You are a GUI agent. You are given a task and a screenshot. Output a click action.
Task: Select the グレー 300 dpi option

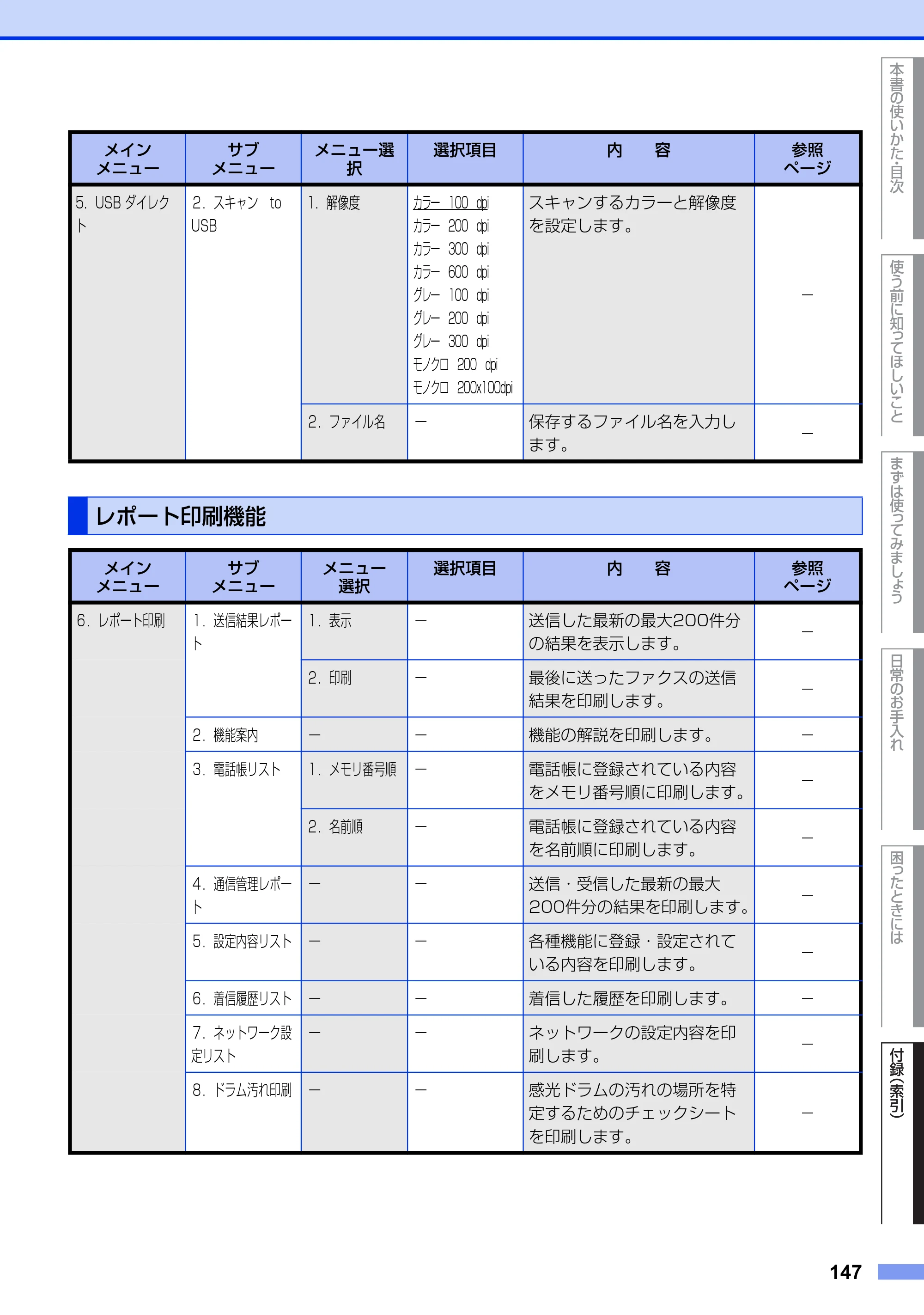(x=451, y=341)
